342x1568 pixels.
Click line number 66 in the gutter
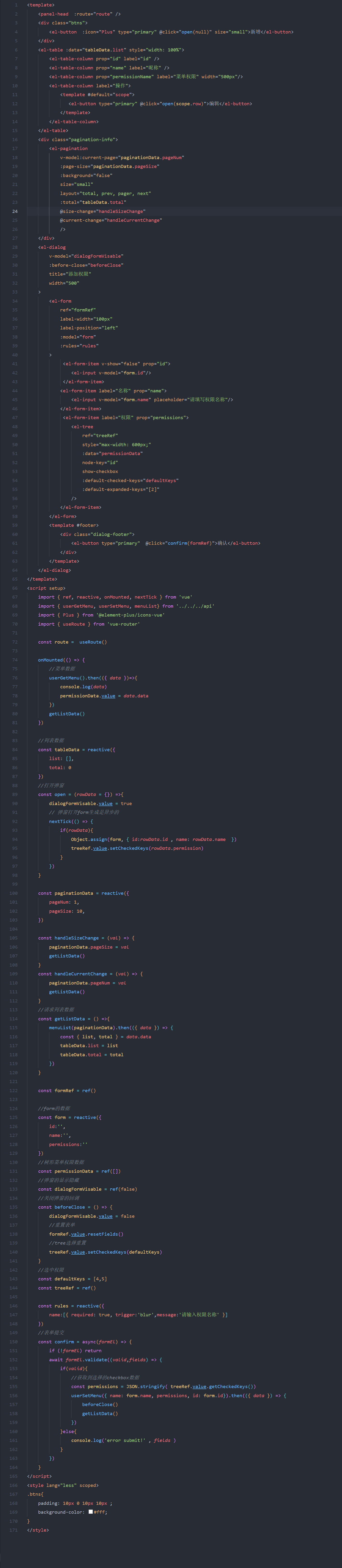coord(15,588)
